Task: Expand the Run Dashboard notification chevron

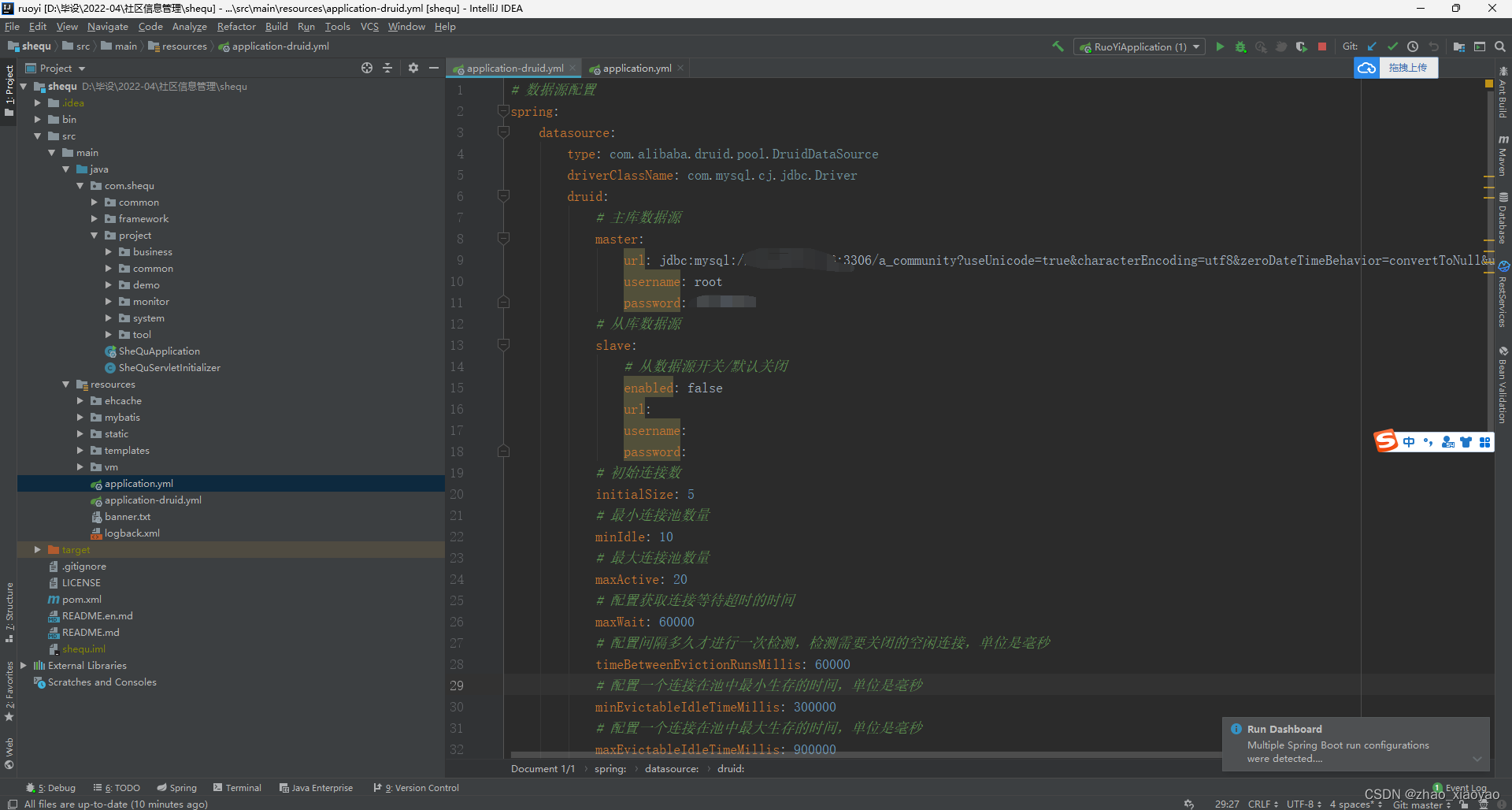Action: [x=1477, y=759]
